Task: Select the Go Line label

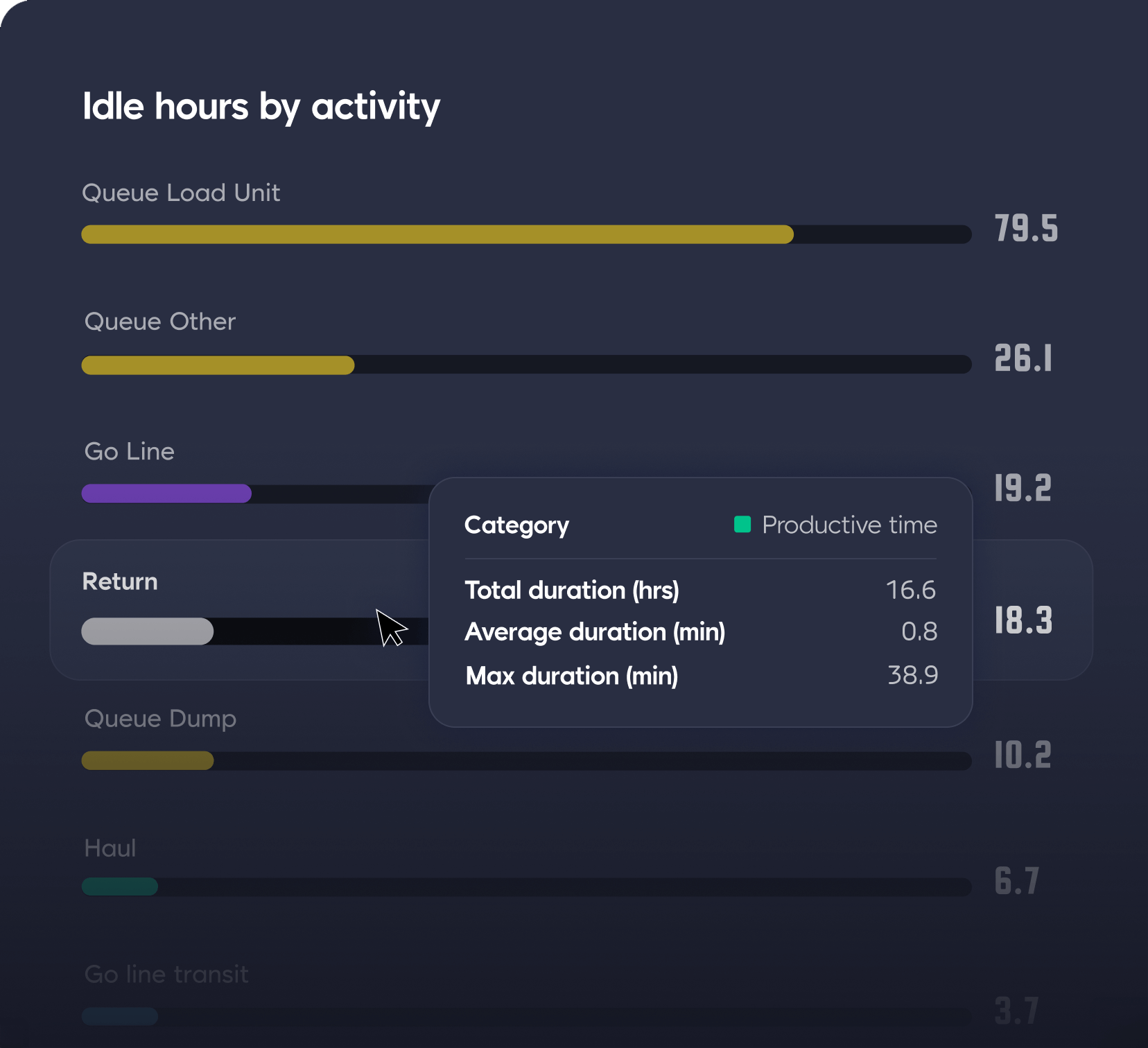Action: tap(130, 452)
